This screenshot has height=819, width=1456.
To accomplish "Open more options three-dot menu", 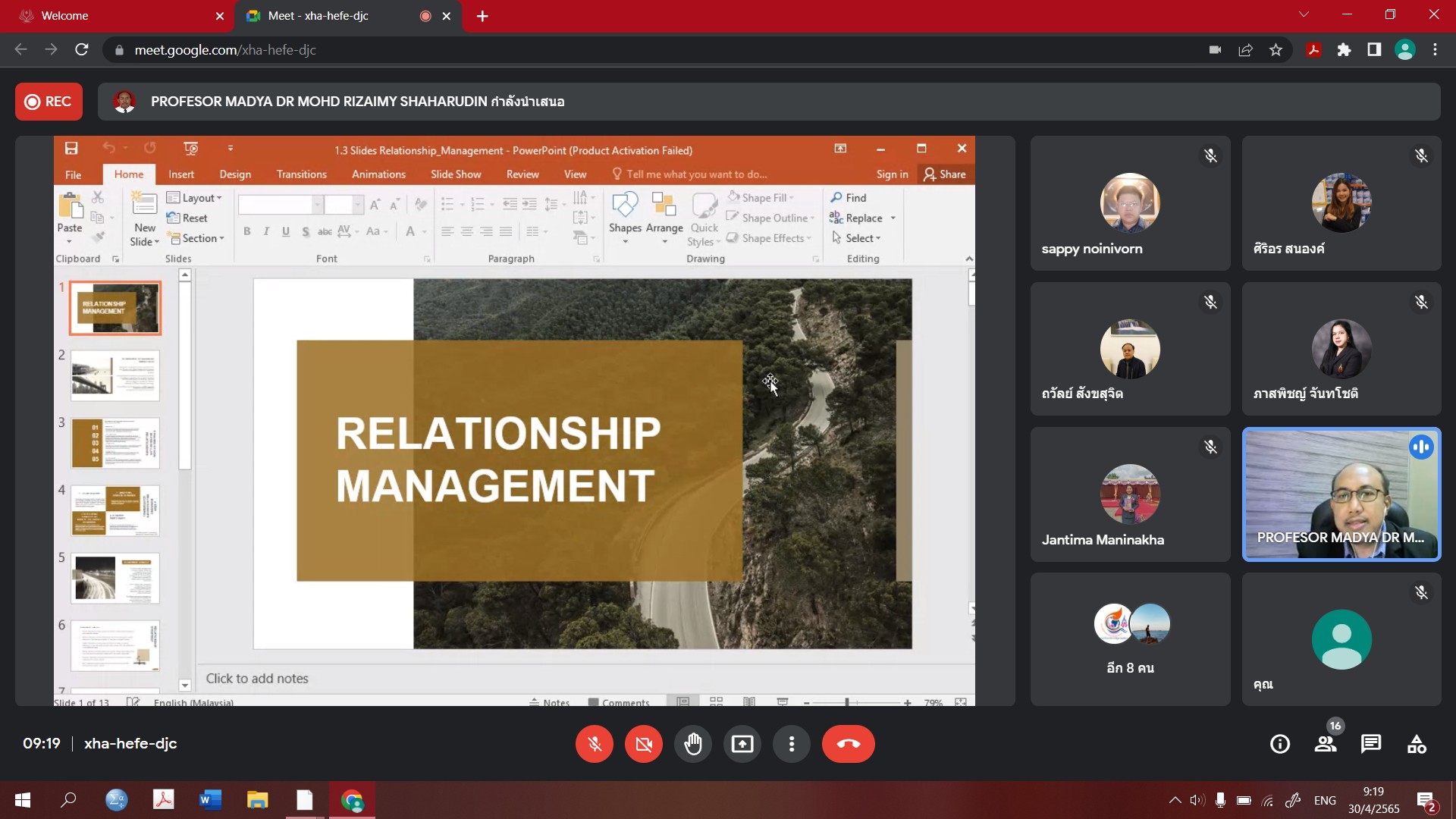I will (x=791, y=744).
